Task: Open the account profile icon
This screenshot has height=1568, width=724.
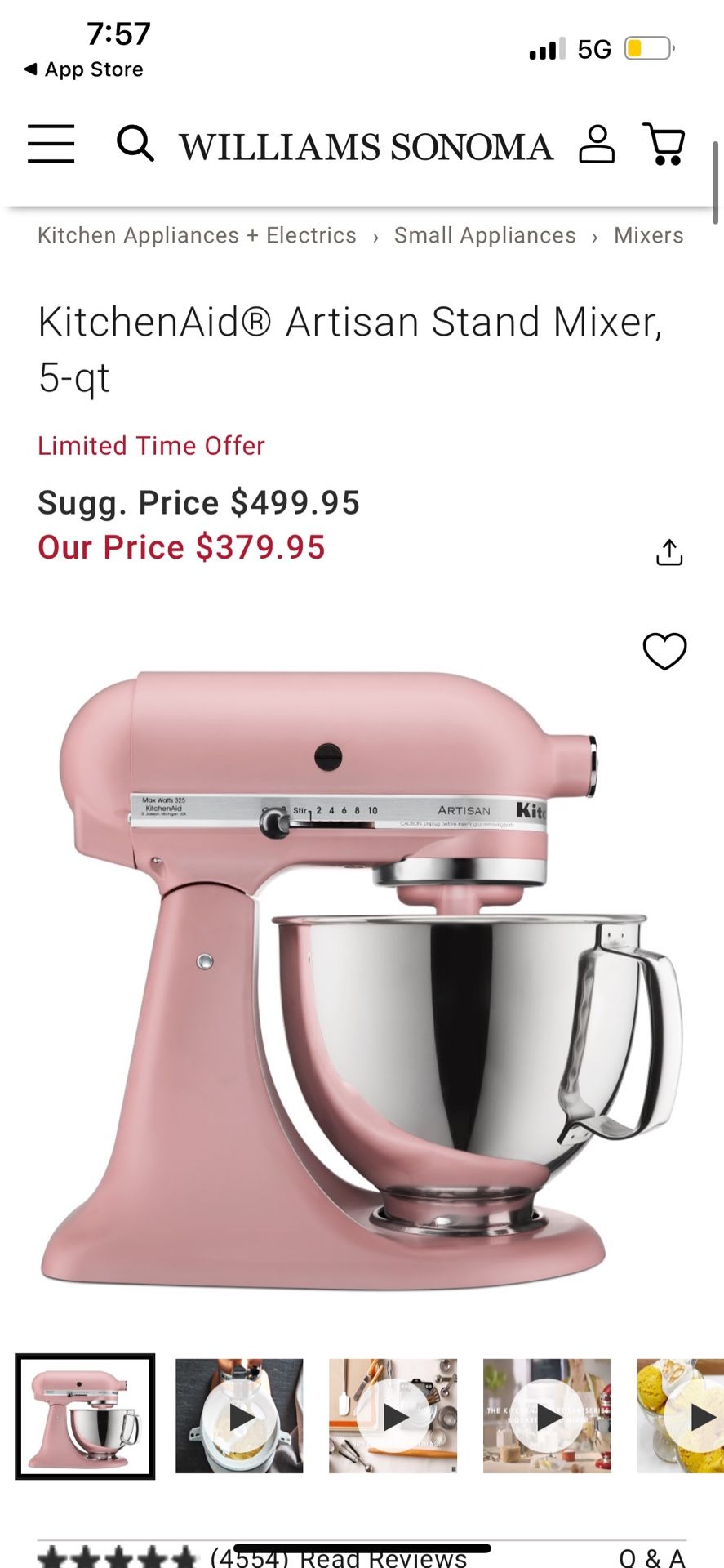Action: click(597, 144)
